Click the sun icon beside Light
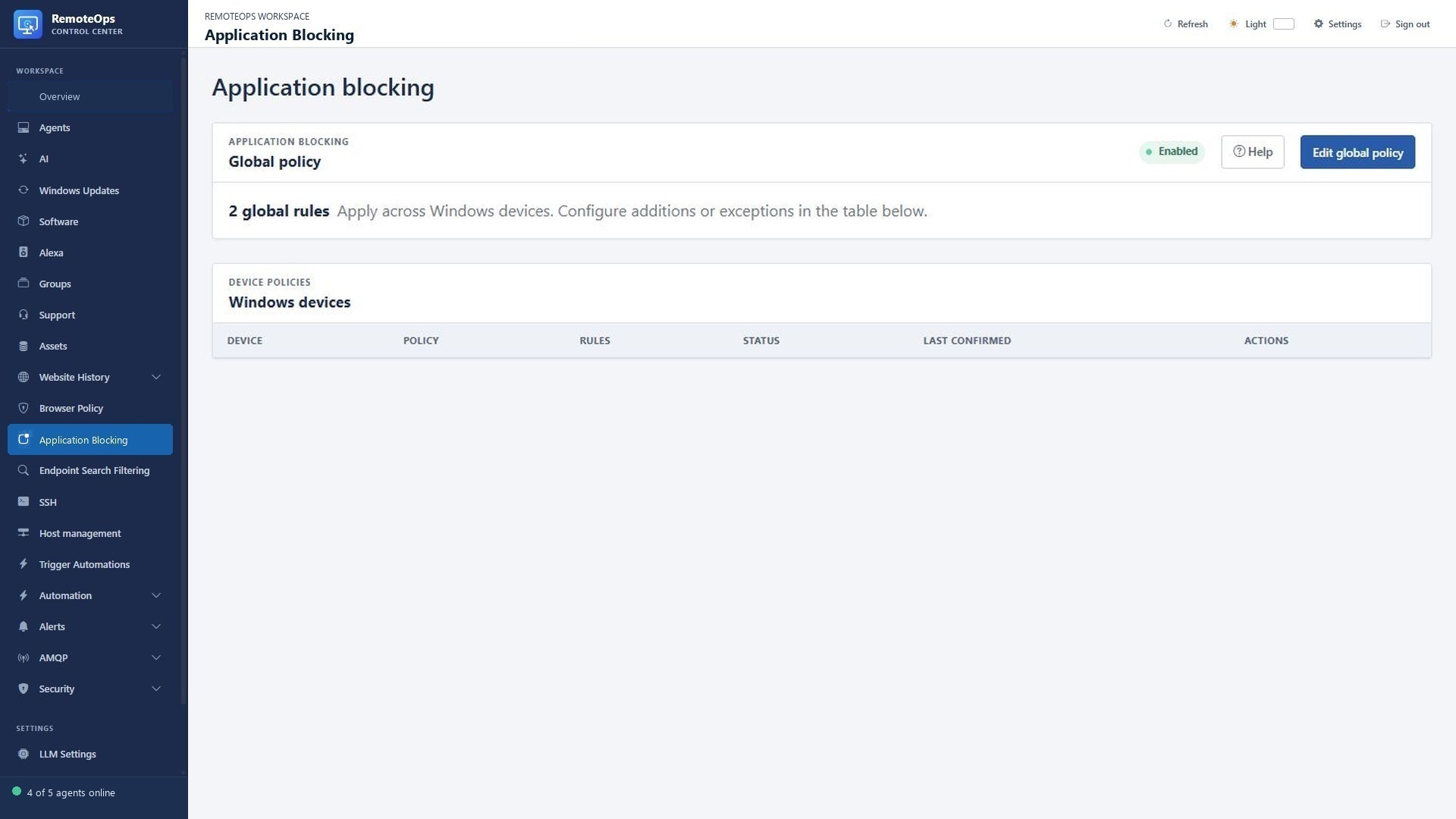 click(x=1234, y=24)
